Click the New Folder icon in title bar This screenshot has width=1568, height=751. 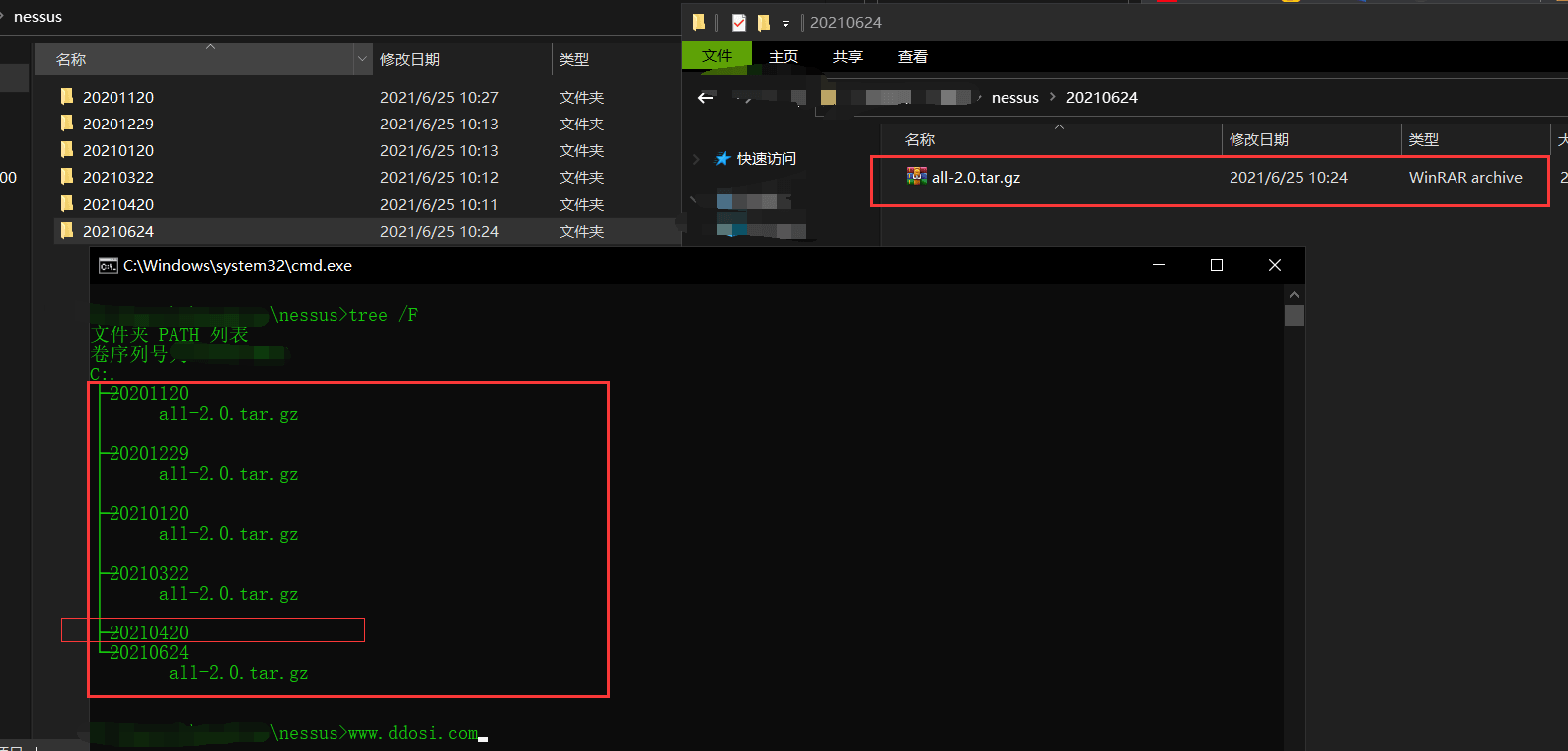(x=764, y=22)
